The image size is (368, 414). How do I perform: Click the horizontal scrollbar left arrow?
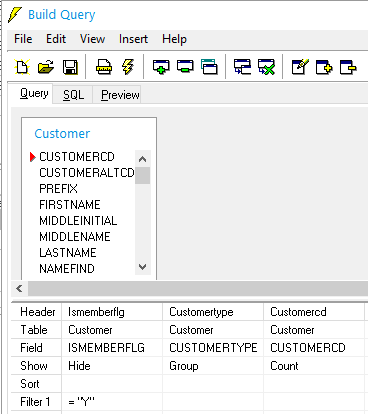click(20, 289)
